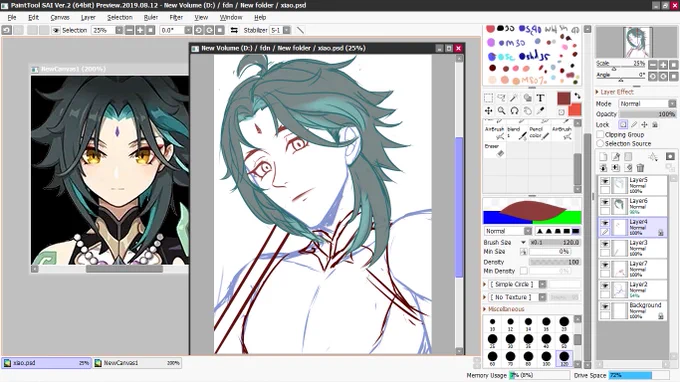Clear the current layer
680x382 pixels.
[628, 168]
